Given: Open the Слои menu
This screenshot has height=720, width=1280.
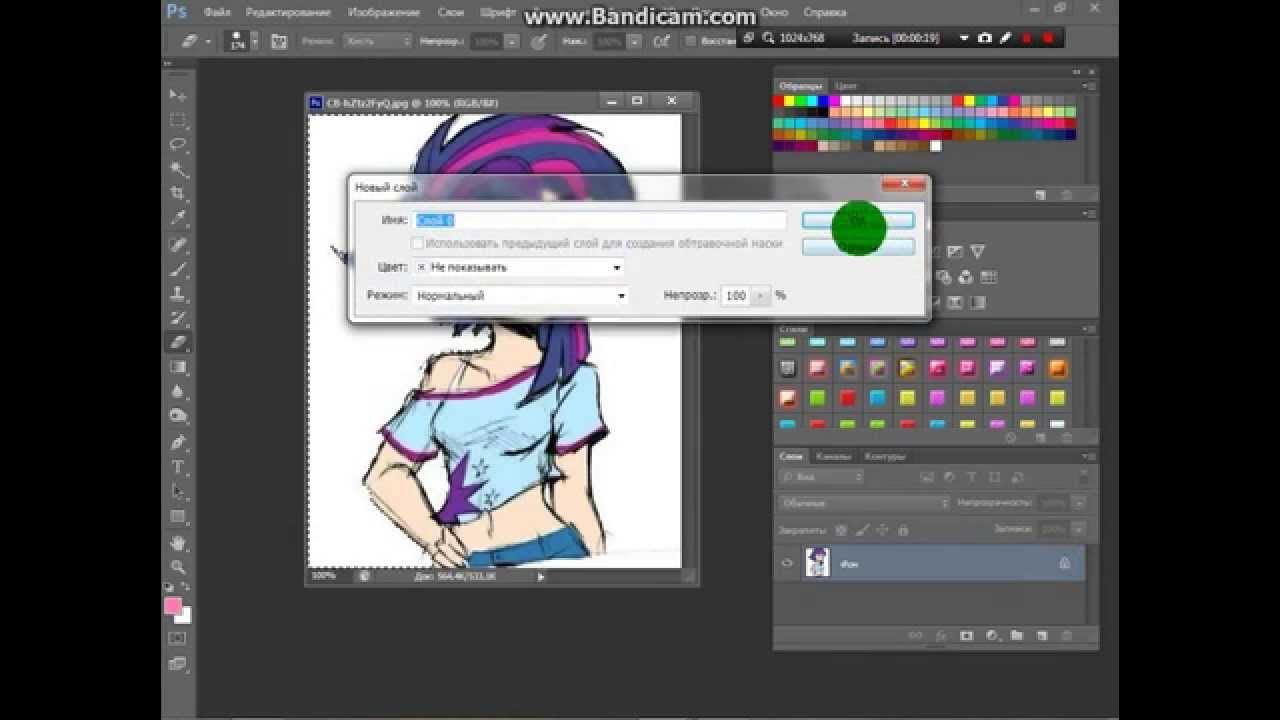Looking at the screenshot, I should 451,13.
